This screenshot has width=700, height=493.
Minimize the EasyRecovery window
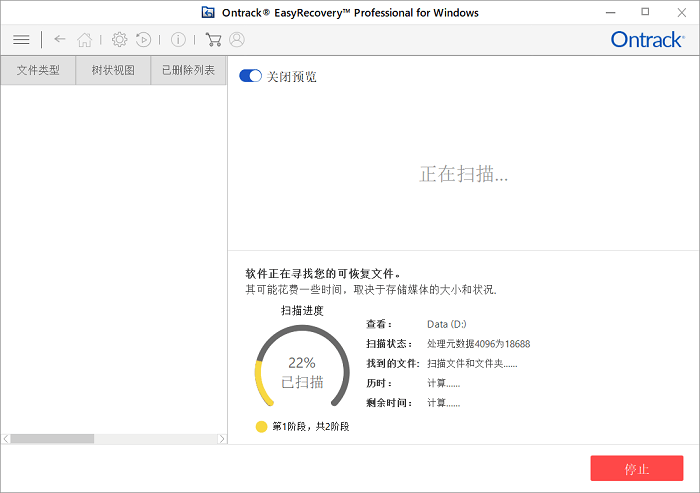610,13
